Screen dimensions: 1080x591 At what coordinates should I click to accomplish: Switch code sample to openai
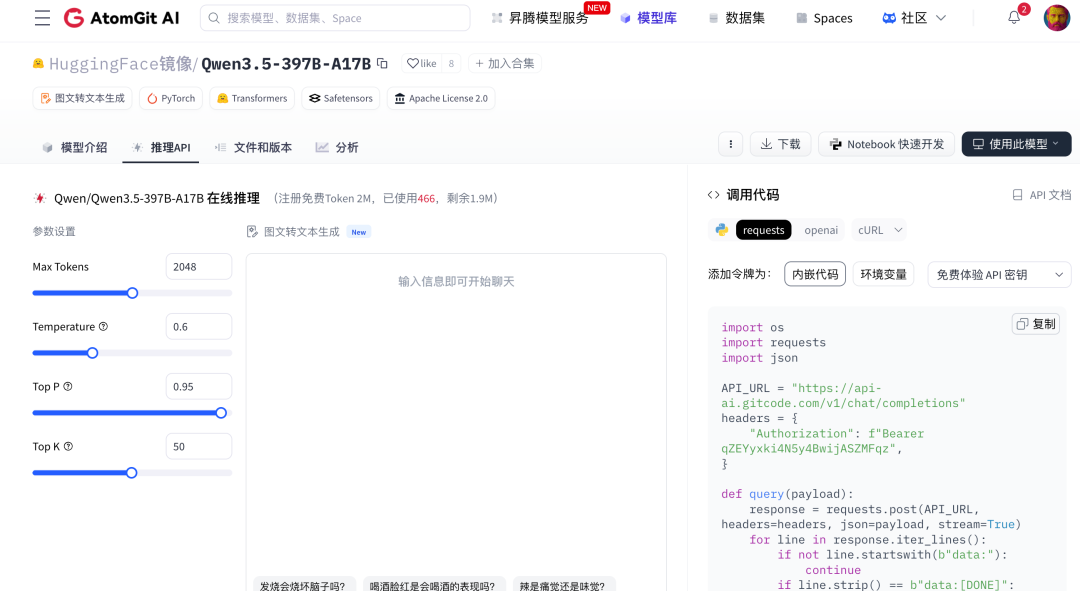point(821,230)
